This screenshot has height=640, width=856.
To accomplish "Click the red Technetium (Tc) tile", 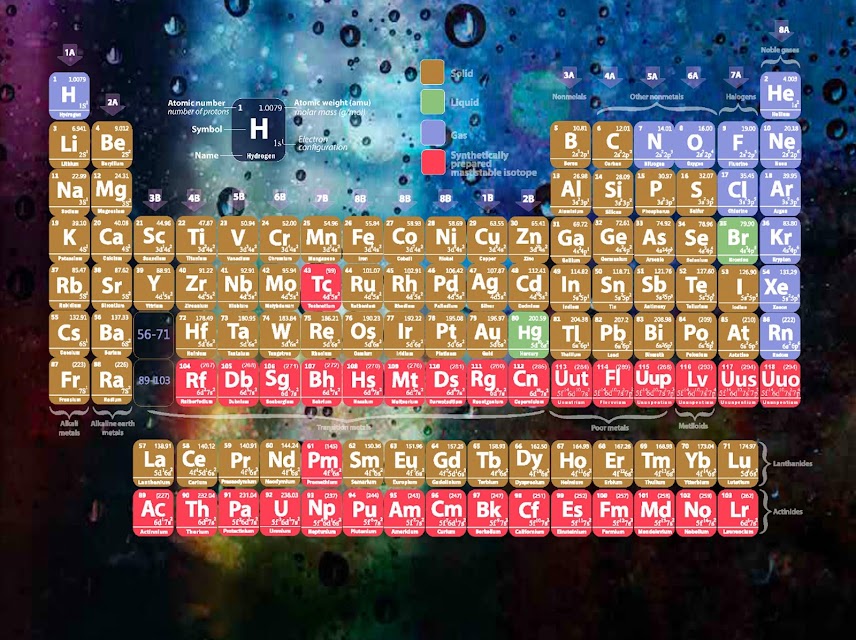I will [x=321, y=288].
